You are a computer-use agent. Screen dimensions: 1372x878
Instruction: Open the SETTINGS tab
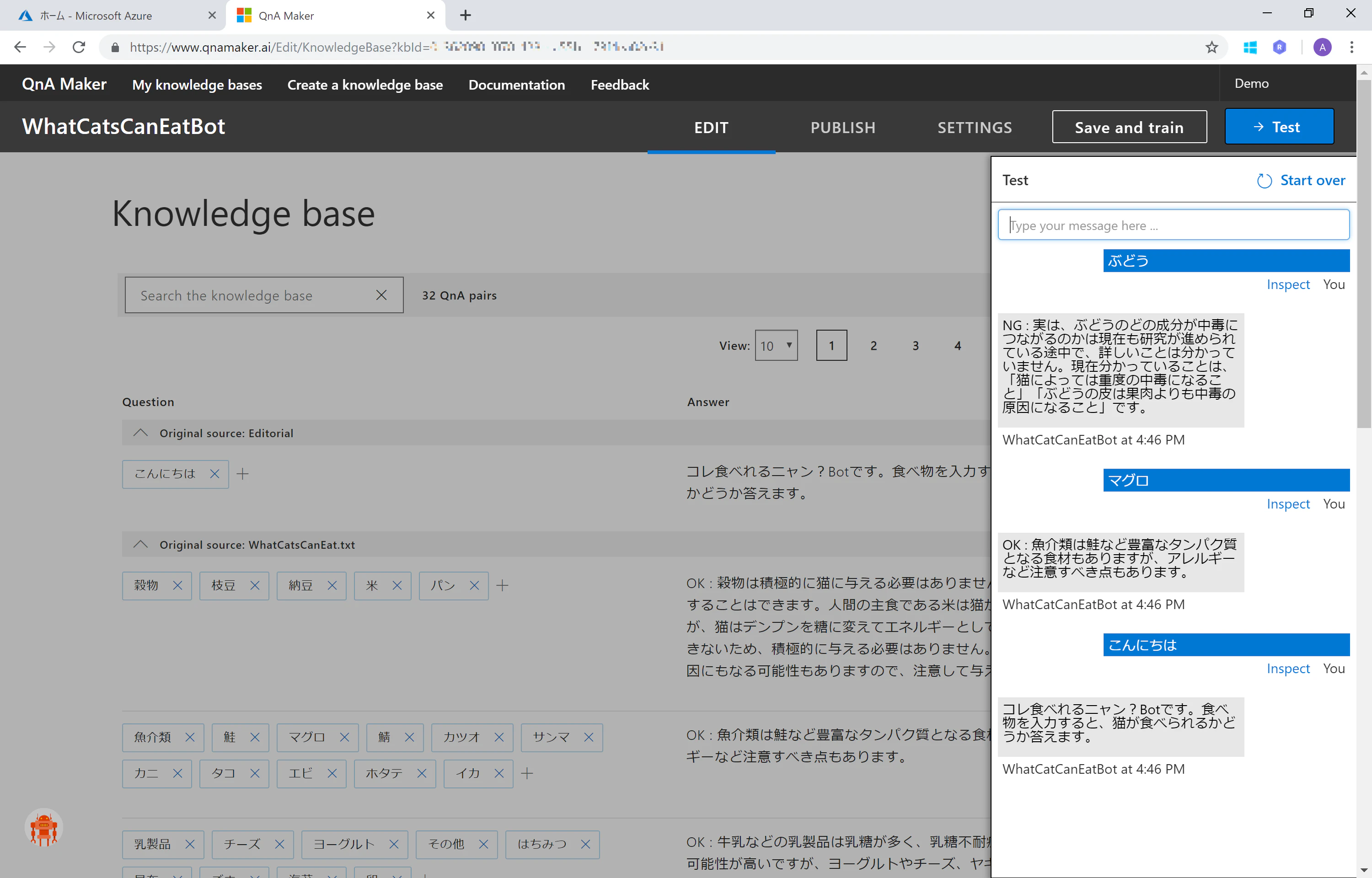975,128
